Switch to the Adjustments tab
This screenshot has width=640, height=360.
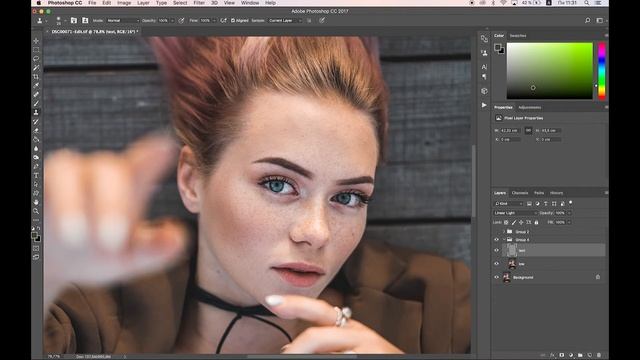pyautogui.click(x=530, y=108)
